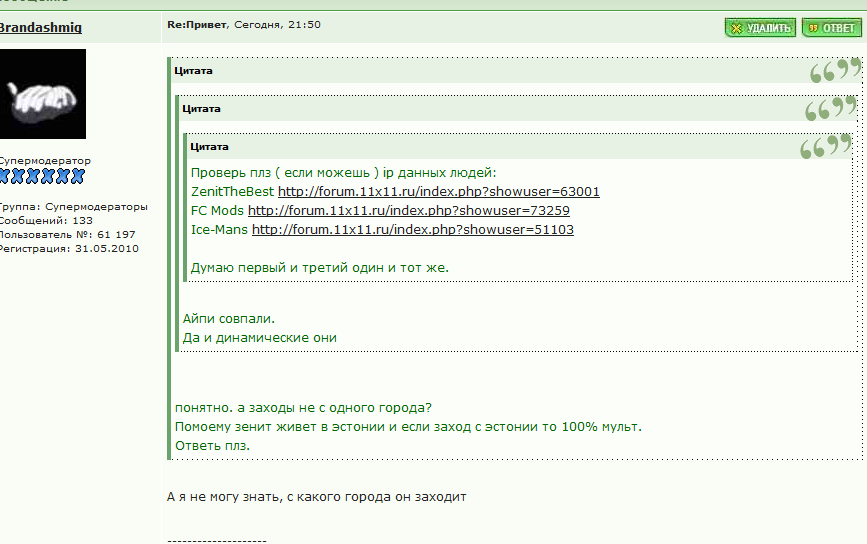The width and height of the screenshot is (867, 544).
Task: Click the innermost quote marks icon
Action: (x=826, y=147)
